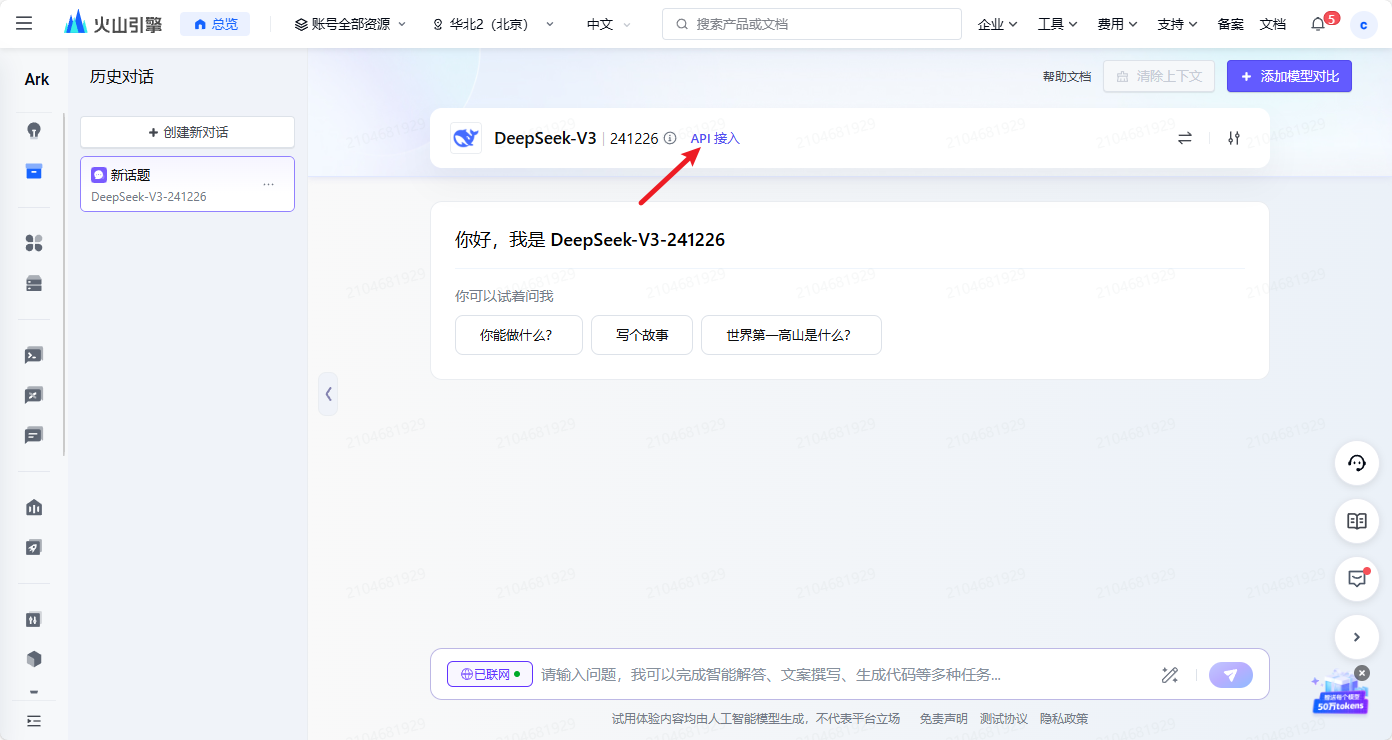Open the 总览 overview button
This screenshot has width=1392, height=740.
click(x=215, y=24)
